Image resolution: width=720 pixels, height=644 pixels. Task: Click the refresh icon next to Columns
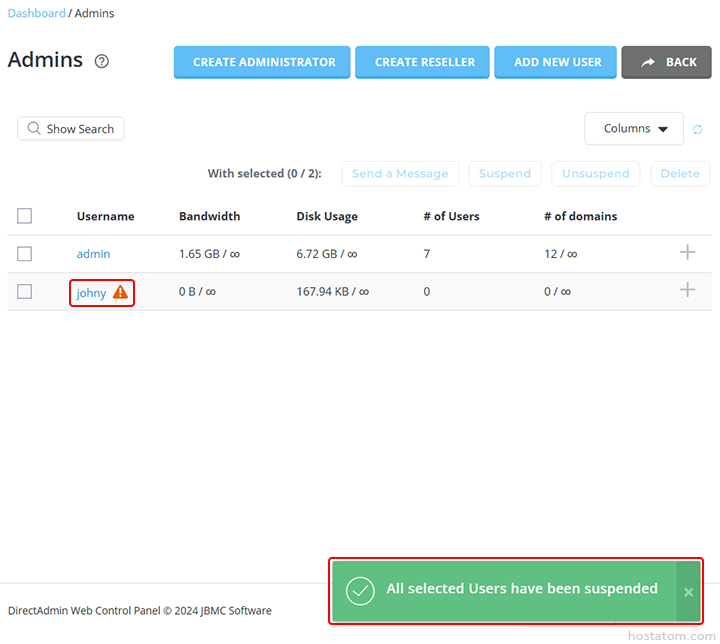[x=698, y=129]
